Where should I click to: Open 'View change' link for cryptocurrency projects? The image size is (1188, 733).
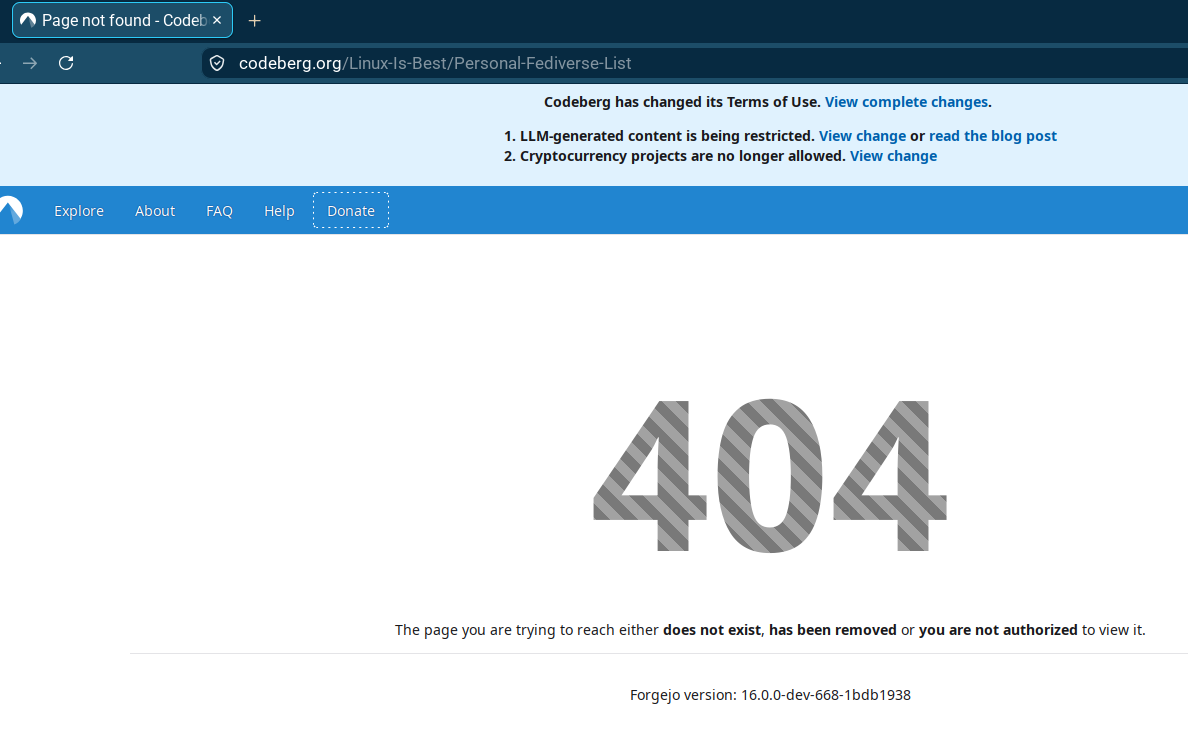893,155
